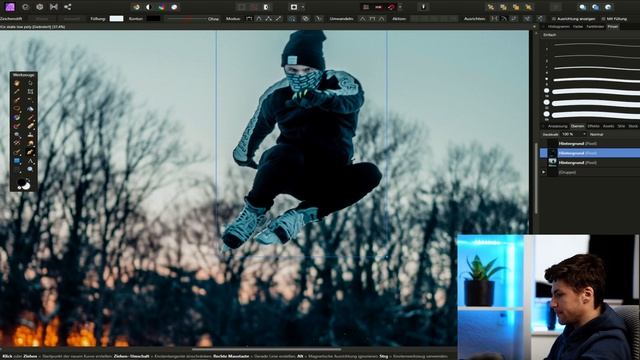The height and width of the screenshot is (360, 640).
Task: Apply Auto White Balance icon
Action: click(x=174, y=7)
